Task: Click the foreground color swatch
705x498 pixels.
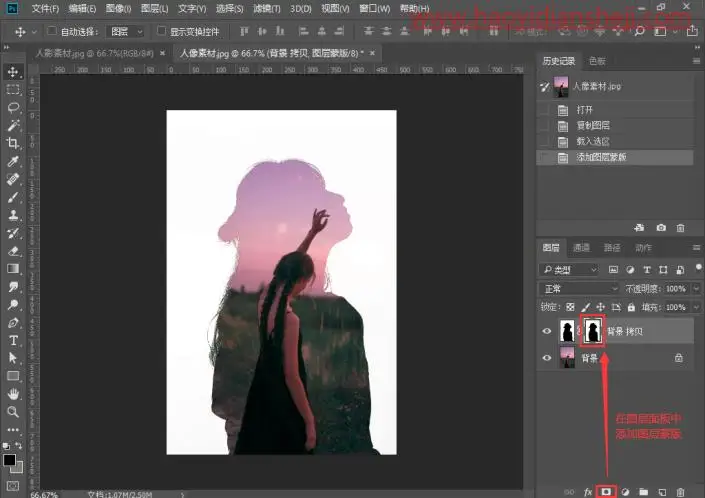Action: pyautogui.click(x=9, y=460)
